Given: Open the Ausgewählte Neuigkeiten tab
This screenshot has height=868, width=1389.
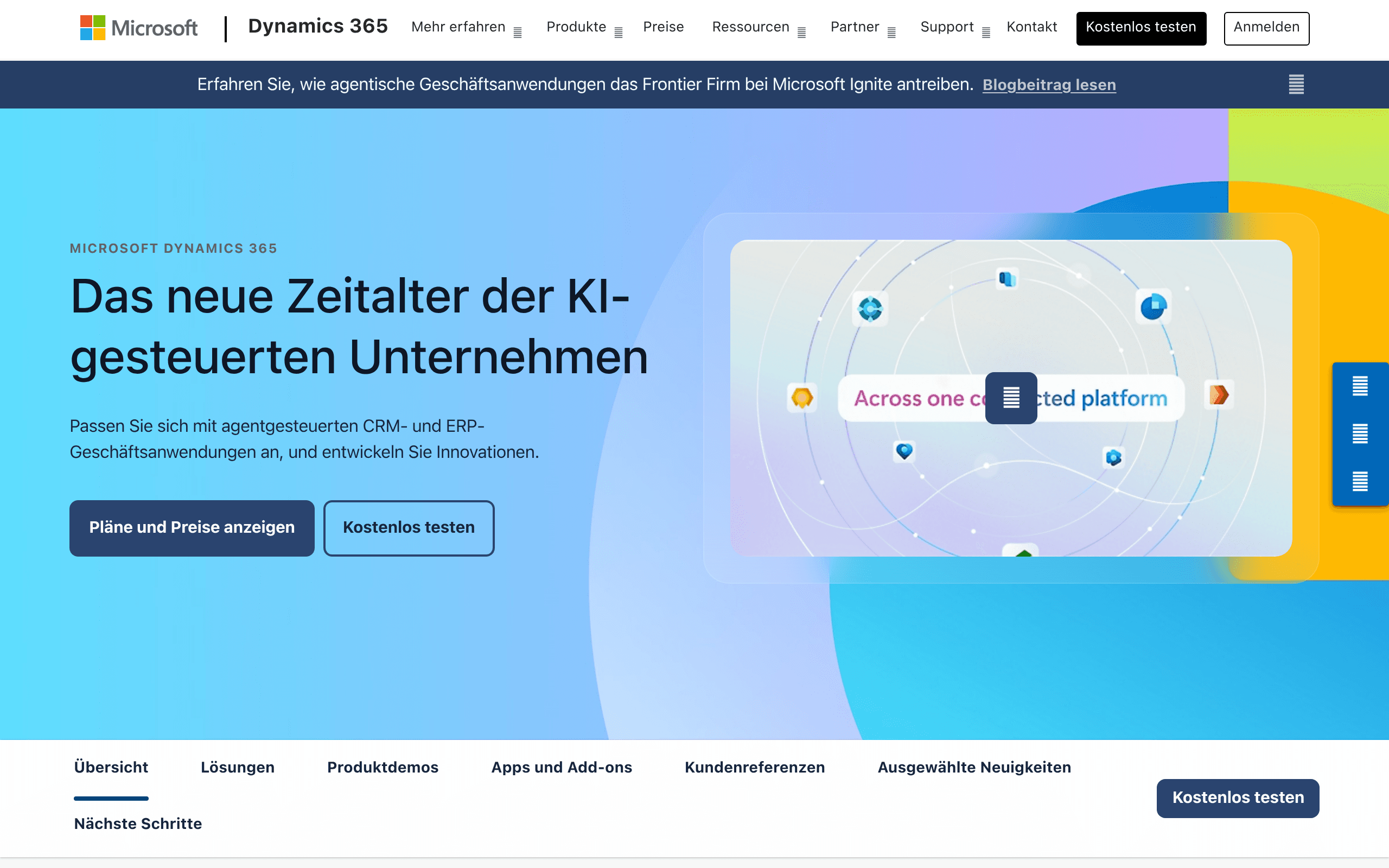Looking at the screenshot, I should (974, 768).
